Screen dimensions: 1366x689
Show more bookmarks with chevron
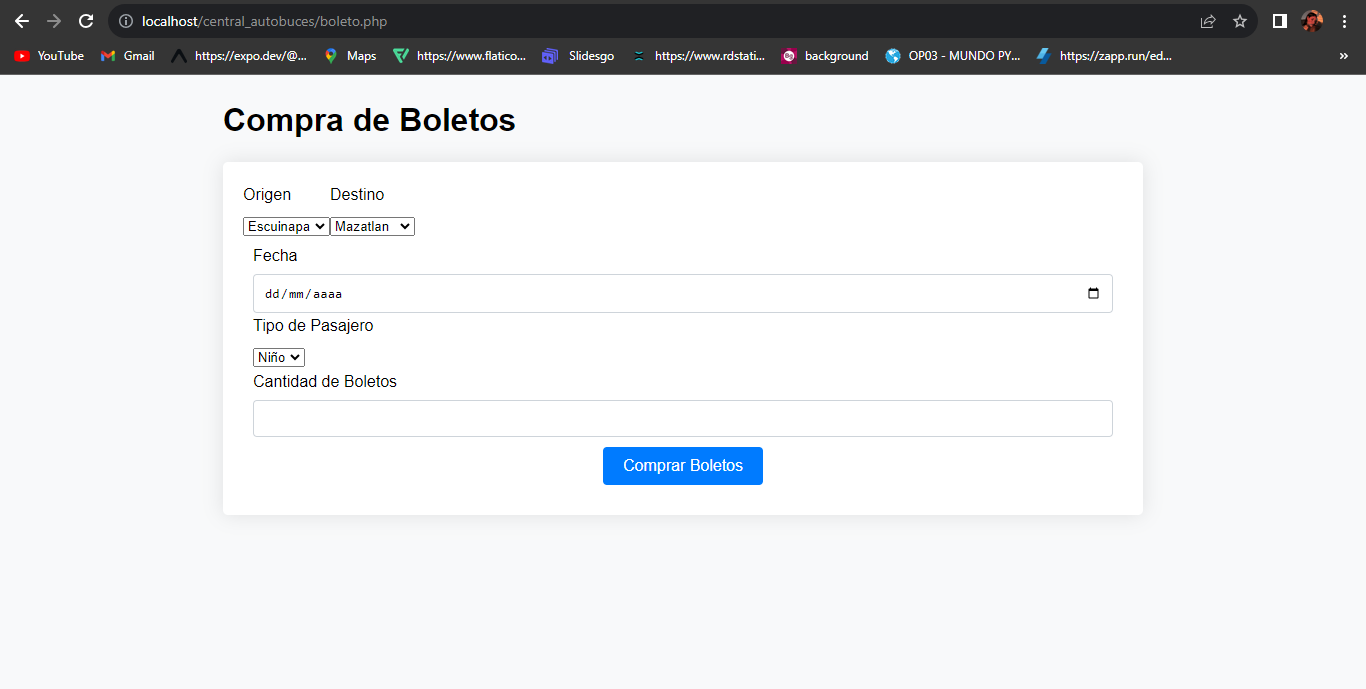tap(1343, 56)
